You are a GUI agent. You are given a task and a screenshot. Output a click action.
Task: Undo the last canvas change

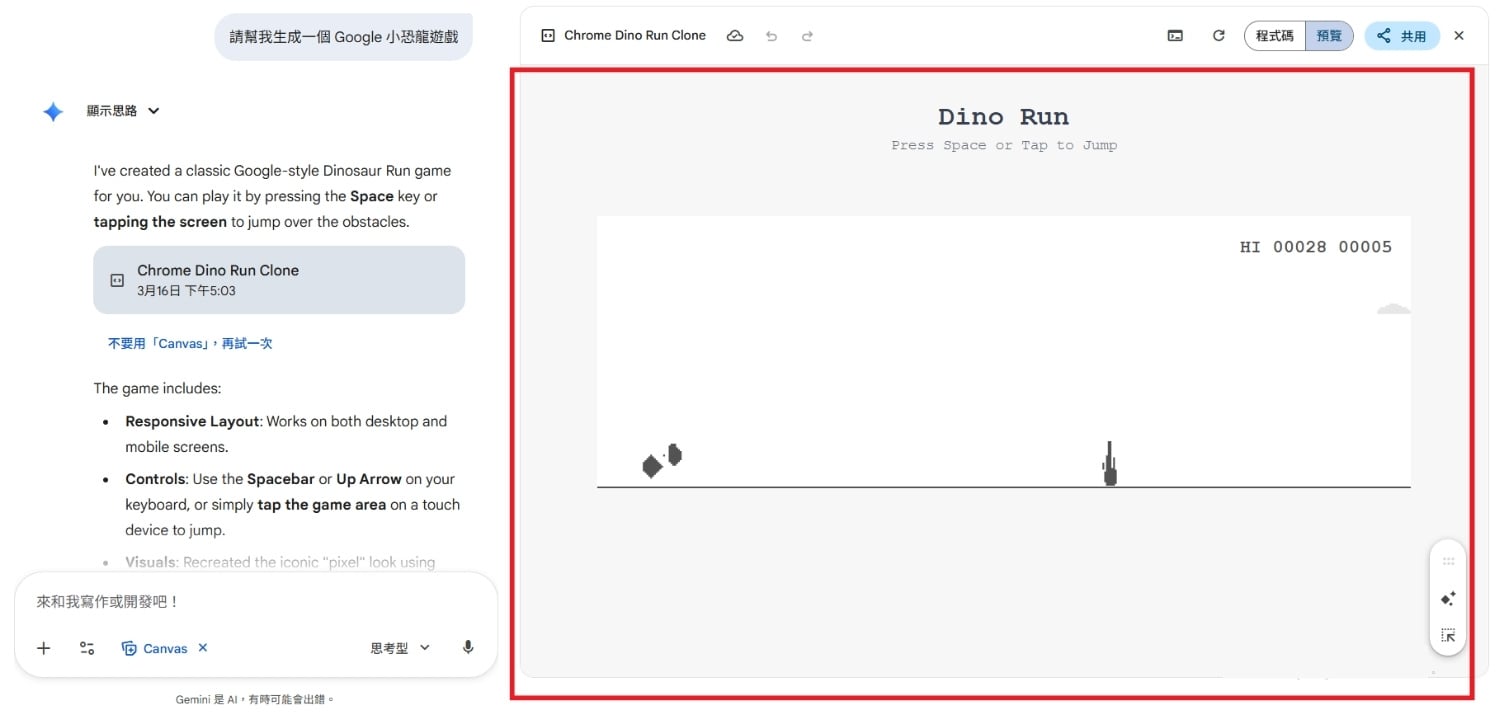(771, 36)
